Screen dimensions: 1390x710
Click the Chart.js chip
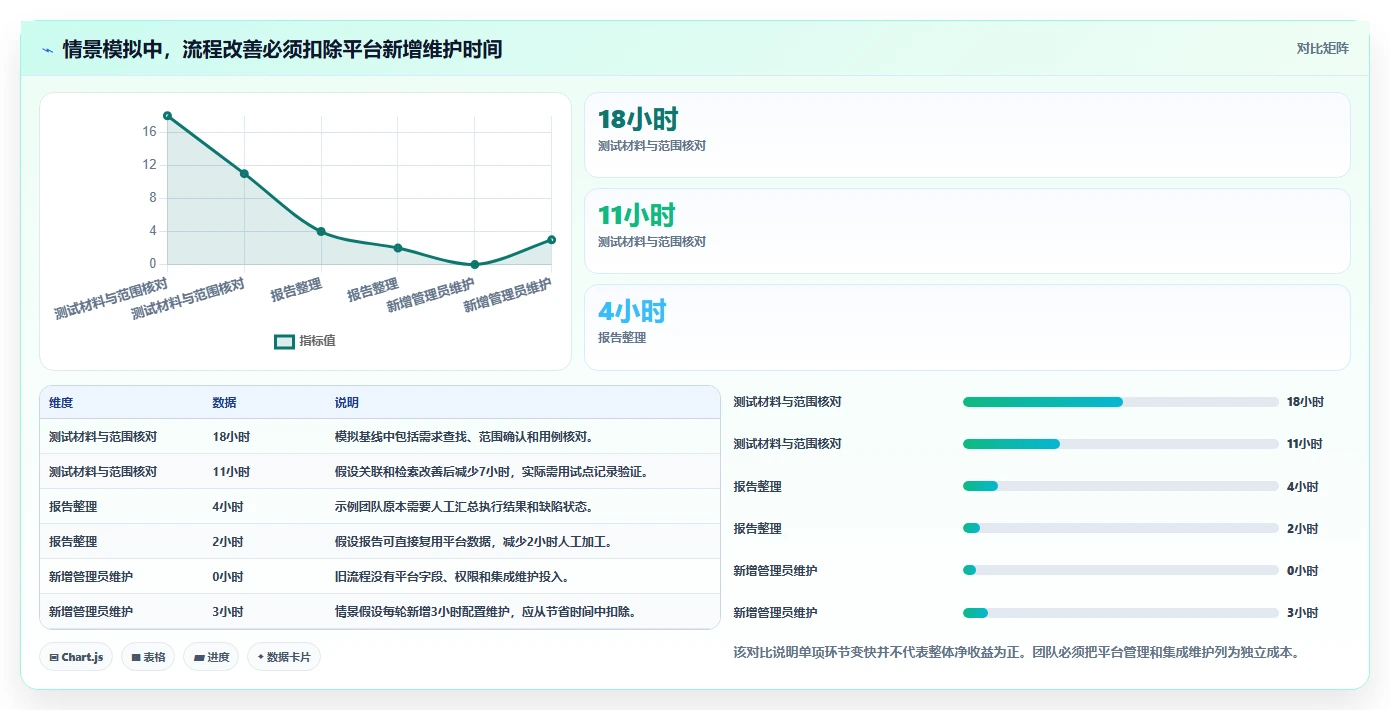pos(76,657)
